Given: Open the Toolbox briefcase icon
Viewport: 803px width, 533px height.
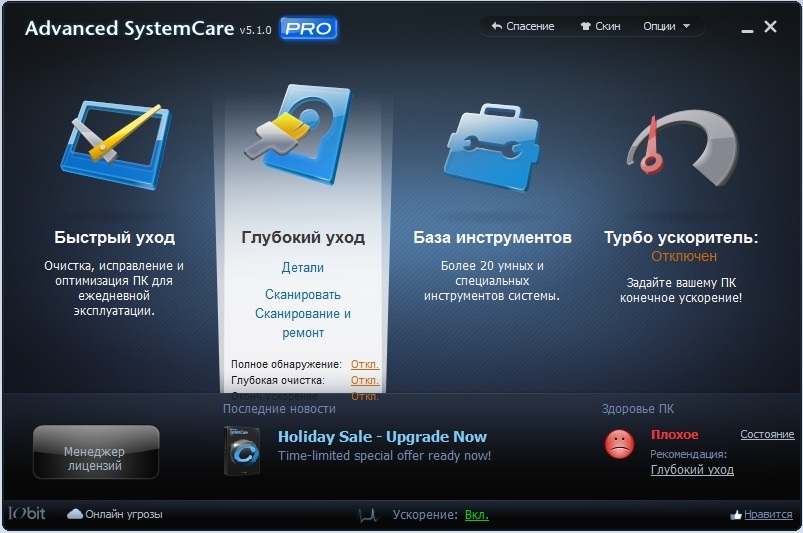Looking at the screenshot, I should [x=492, y=142].
